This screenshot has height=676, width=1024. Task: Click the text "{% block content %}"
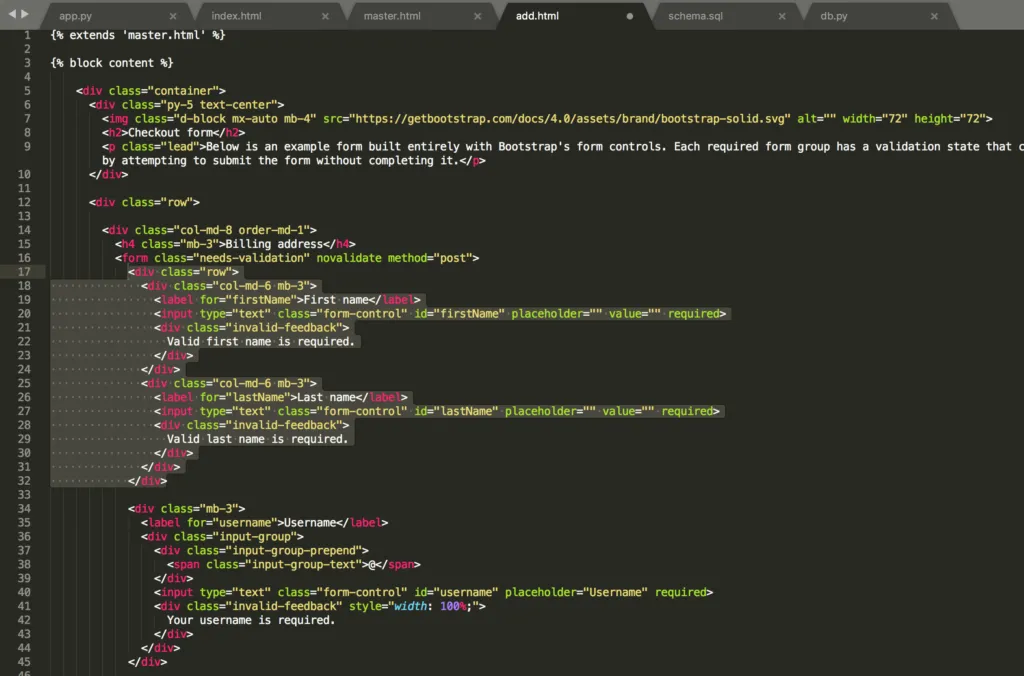(112, 63)
